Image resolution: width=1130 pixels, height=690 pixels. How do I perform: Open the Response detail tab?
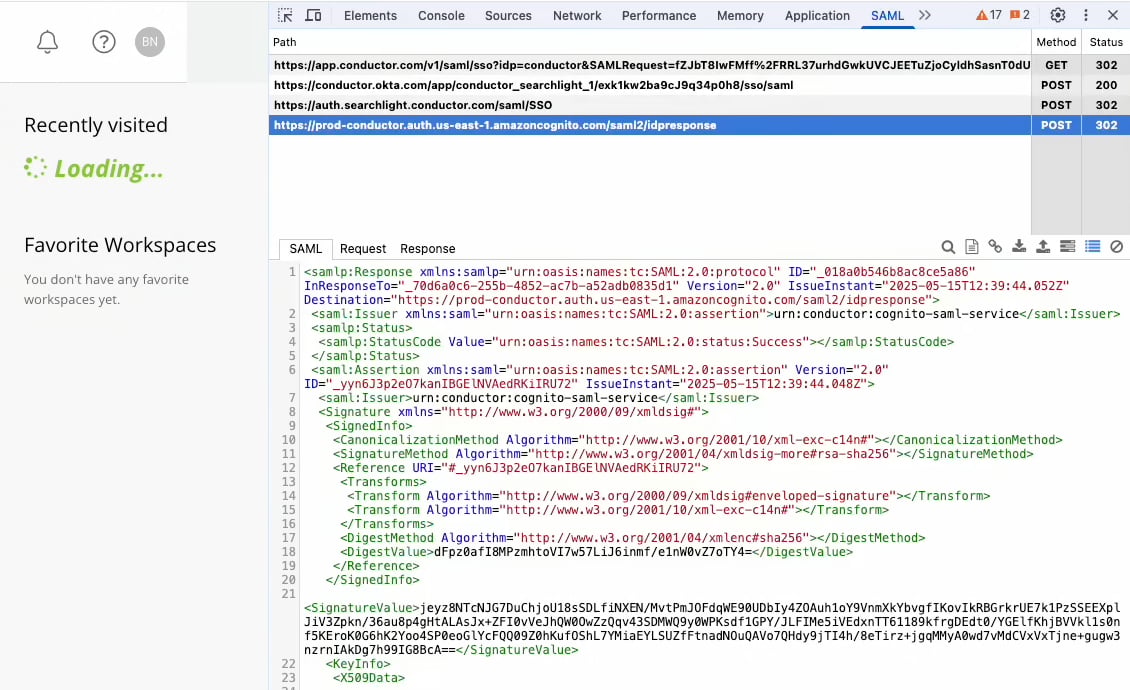point(428,249)
